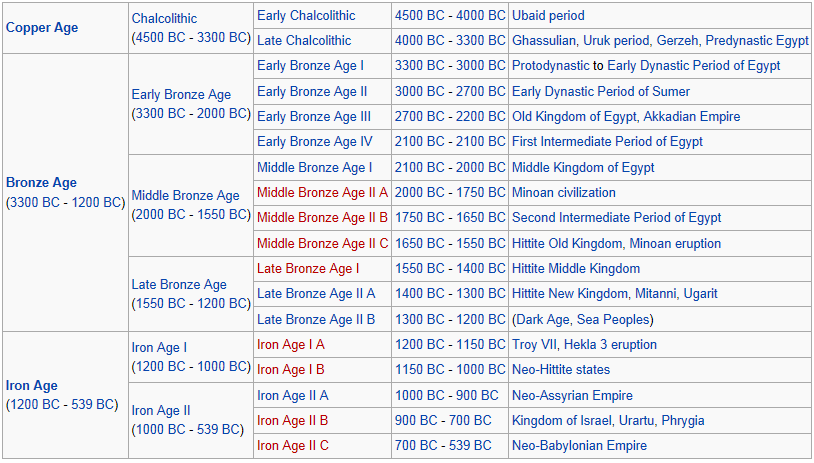Open the Minoan eruption link
Screen dimensions: 814x463
675,243
